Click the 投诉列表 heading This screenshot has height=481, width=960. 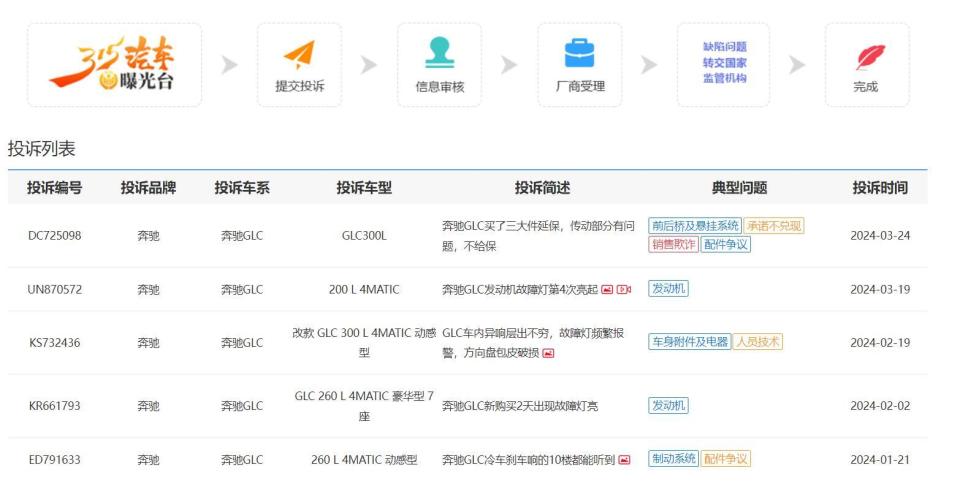41,149
